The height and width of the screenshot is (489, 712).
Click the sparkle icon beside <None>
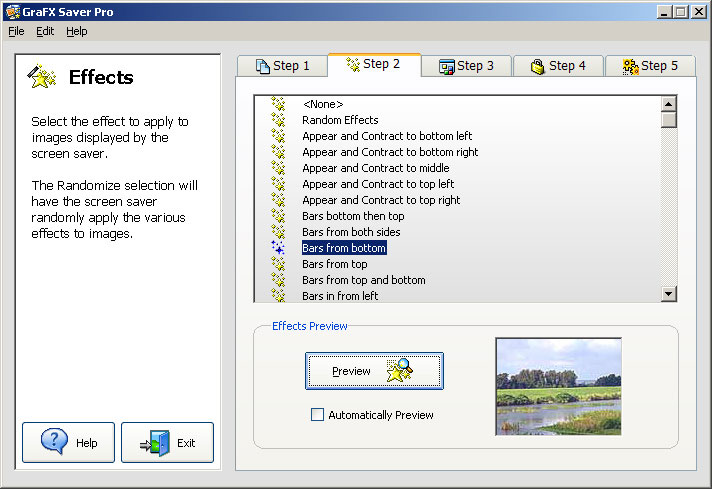coord(278,104)
